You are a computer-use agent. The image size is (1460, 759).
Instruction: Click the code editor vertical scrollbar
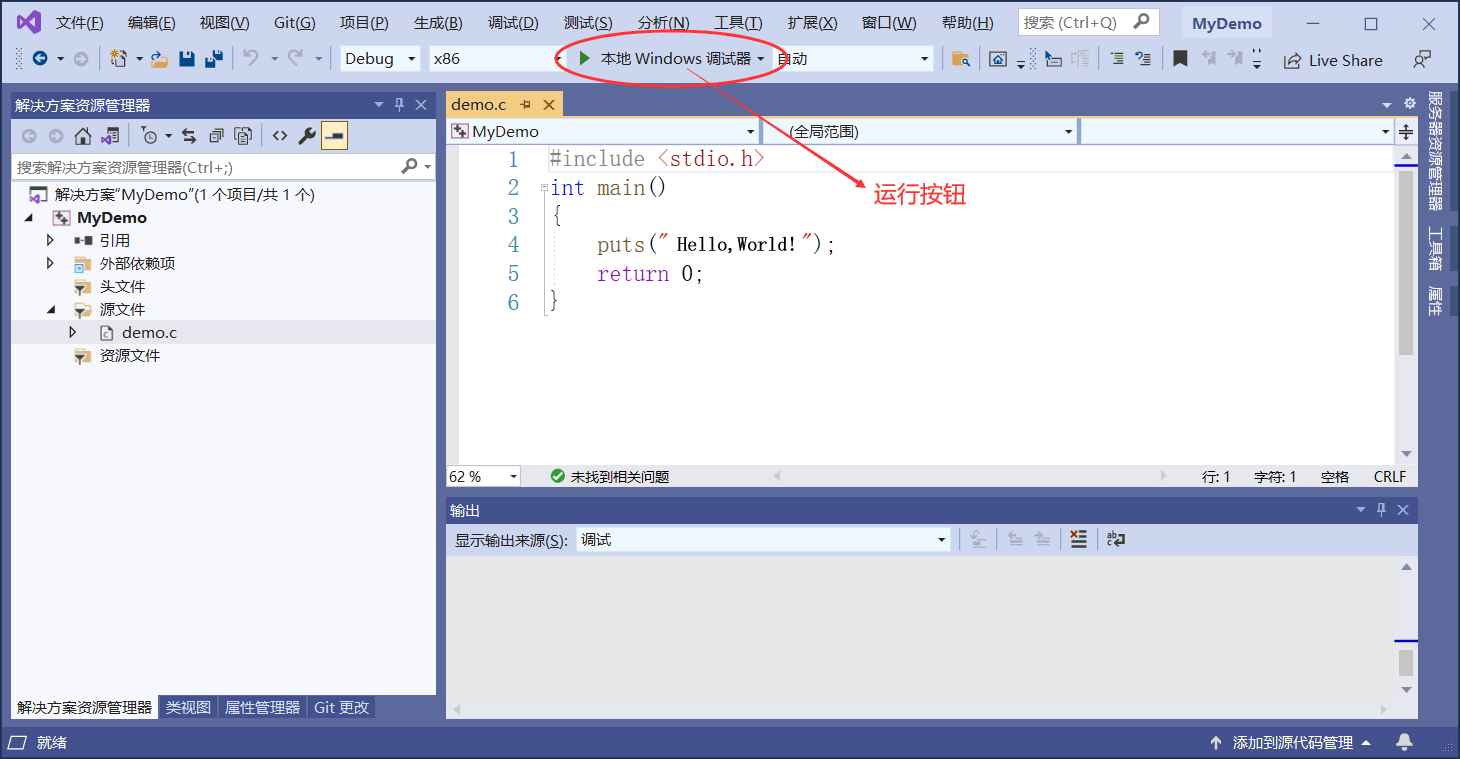tap(1406, 305)
